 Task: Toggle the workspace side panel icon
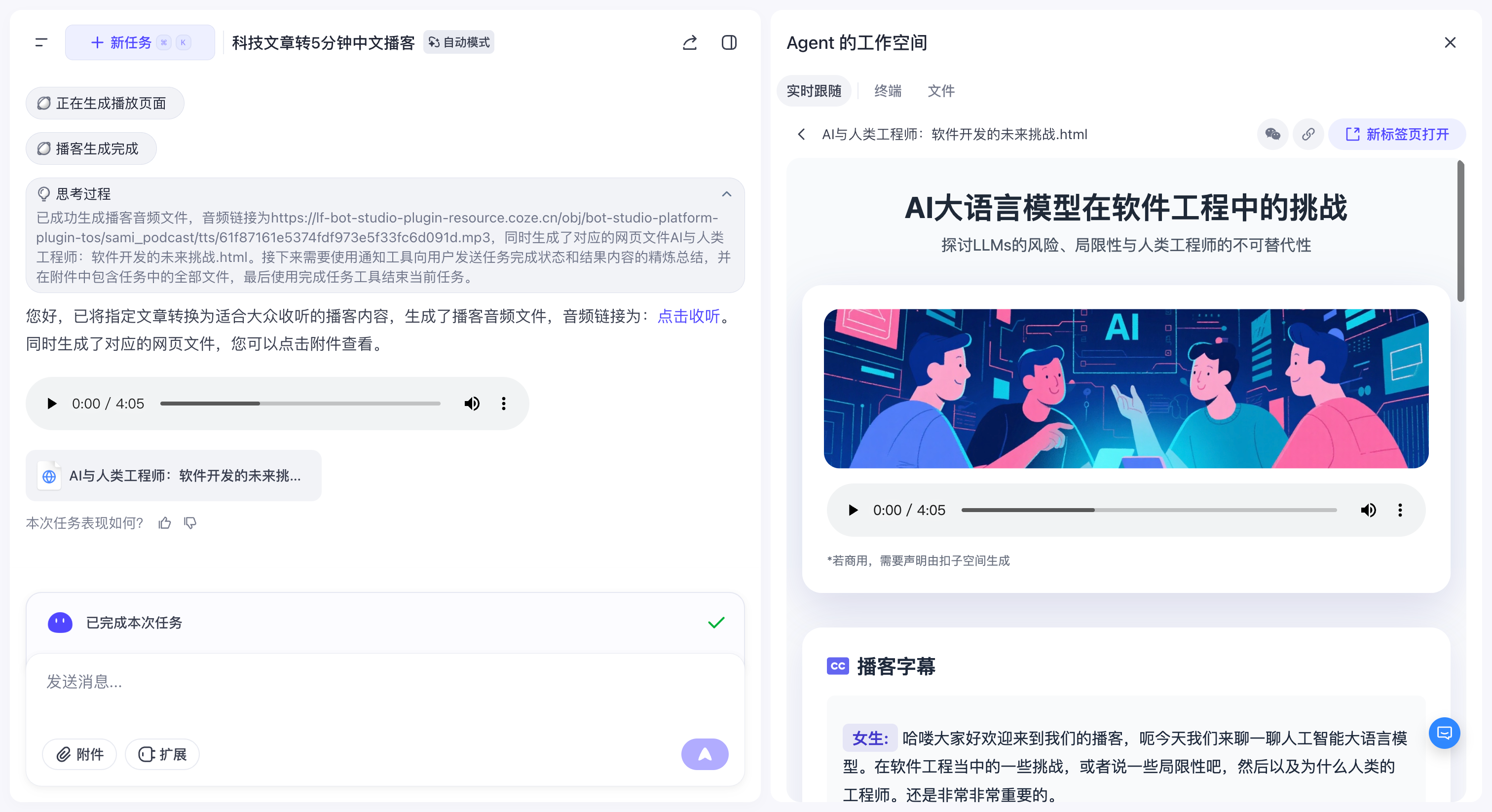(729, 42)
